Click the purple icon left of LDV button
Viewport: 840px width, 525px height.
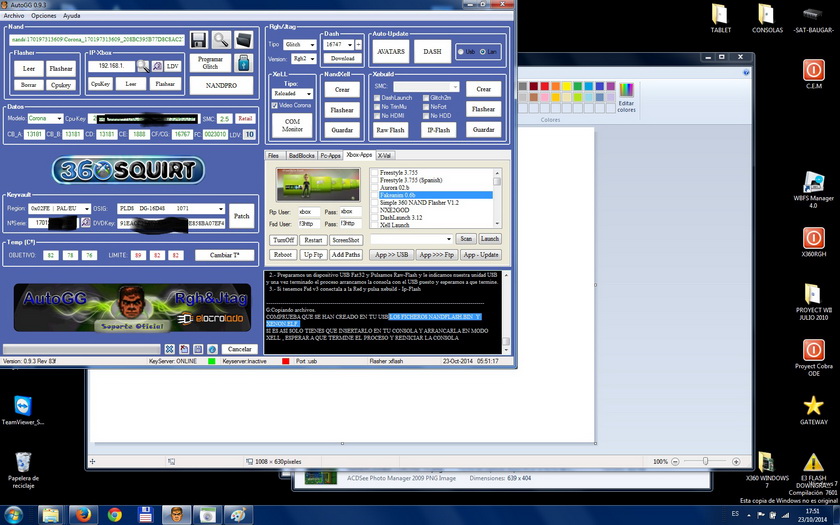click(157, 66)
